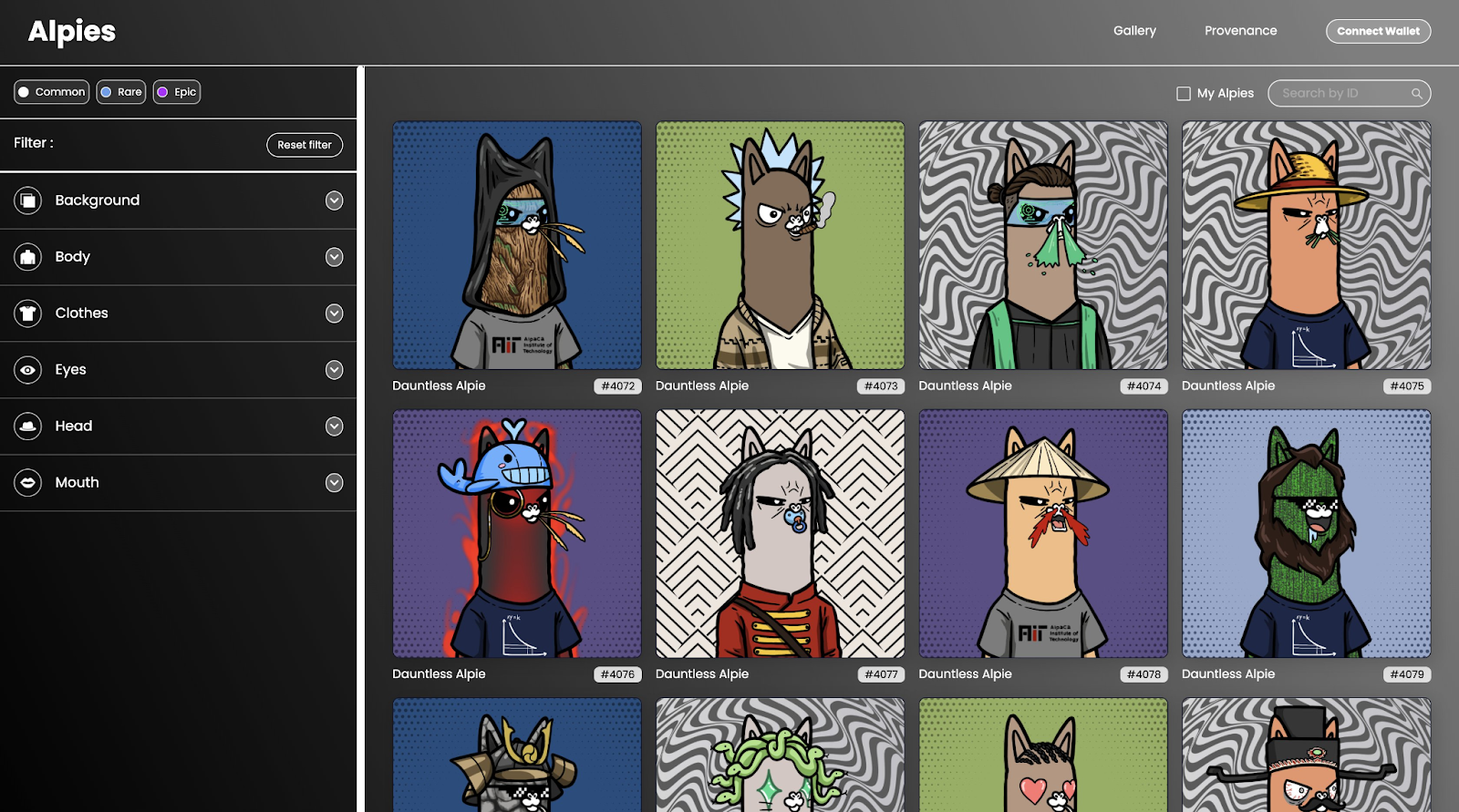Check the My Alpies checkbox
Viewport: 1459px width, 812px height.
[x=1184, y=93]
